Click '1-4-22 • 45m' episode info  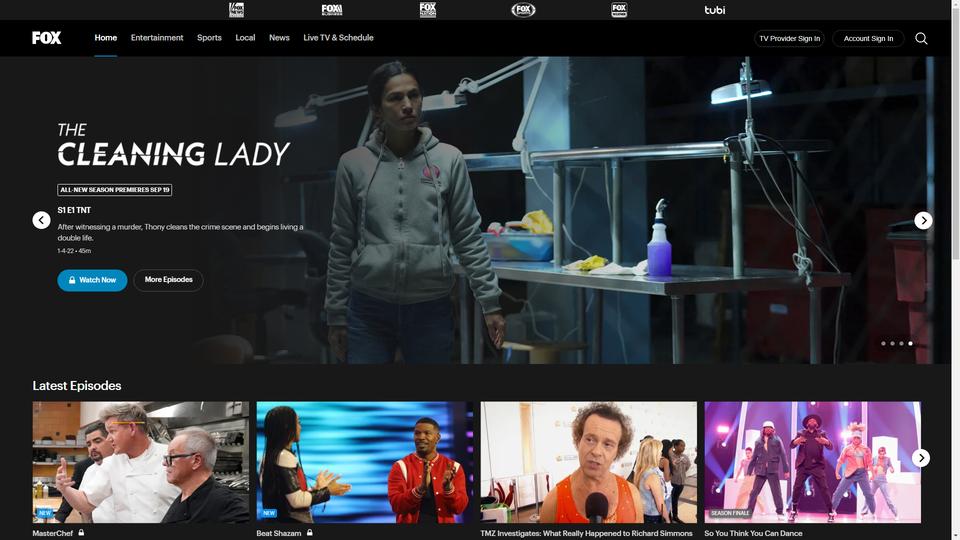(74, 251)
